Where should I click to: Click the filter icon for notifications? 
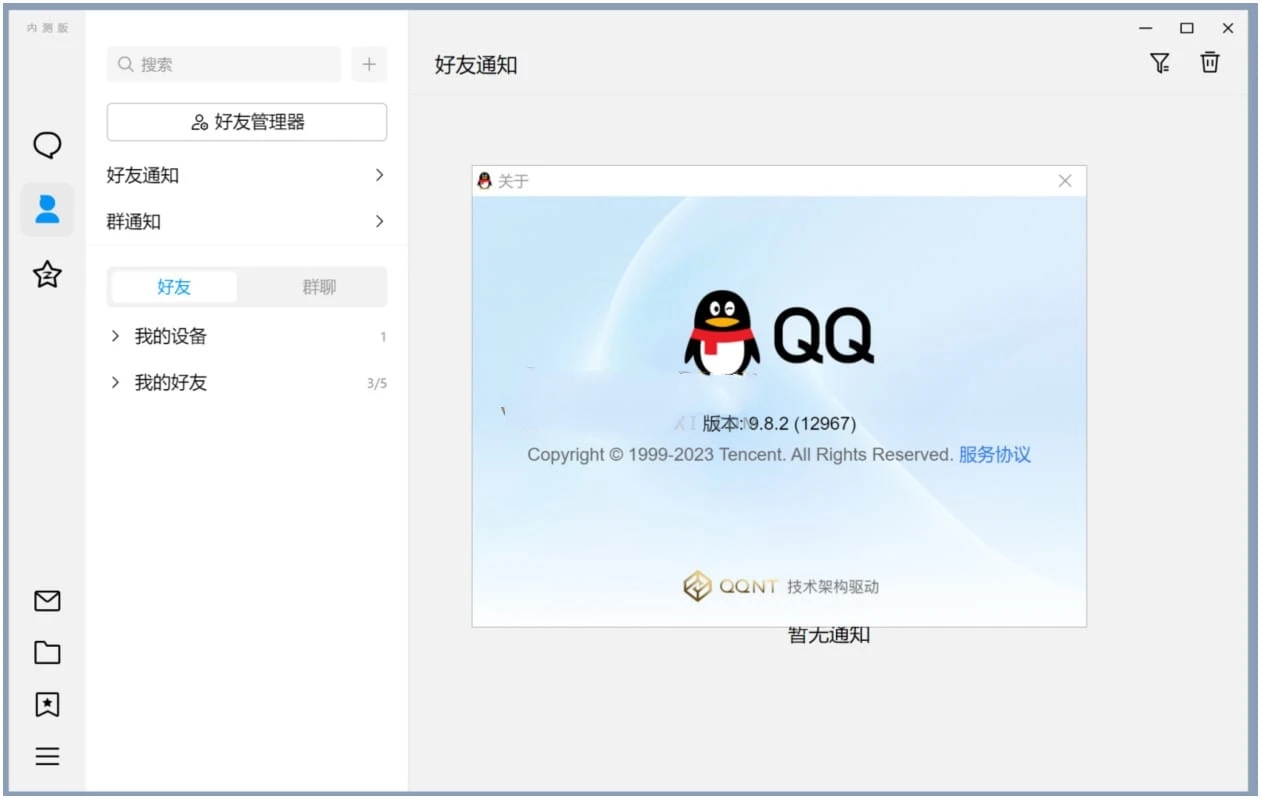point(1160,62)
